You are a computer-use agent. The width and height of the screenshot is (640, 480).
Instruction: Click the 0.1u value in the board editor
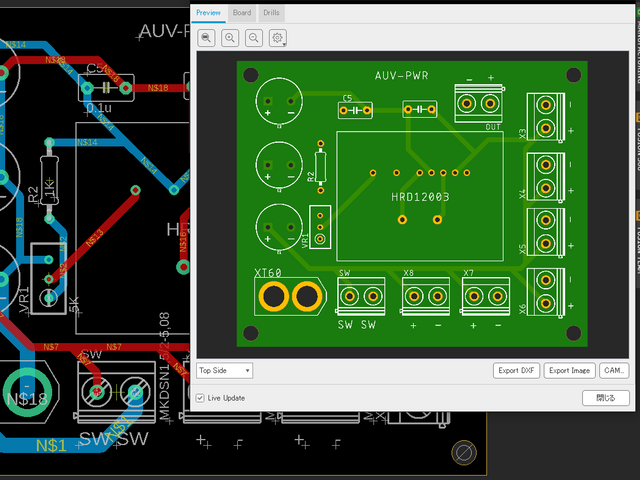[x=99, y=108]
